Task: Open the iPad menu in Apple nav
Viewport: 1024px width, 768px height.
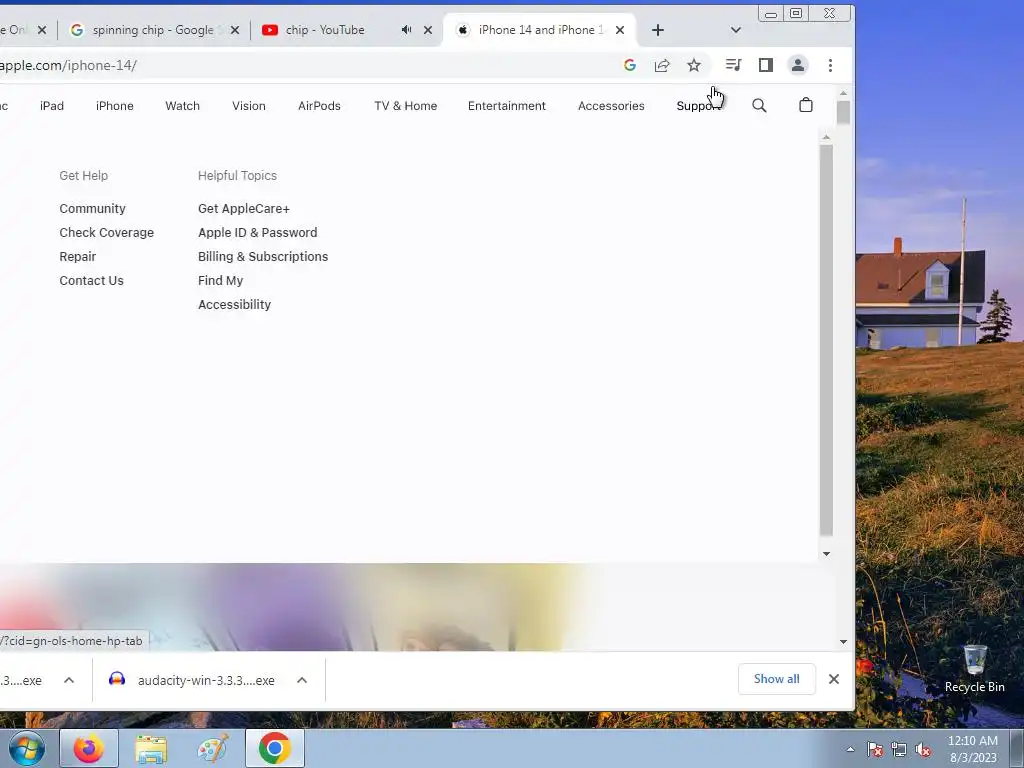Action: (52, 106)
